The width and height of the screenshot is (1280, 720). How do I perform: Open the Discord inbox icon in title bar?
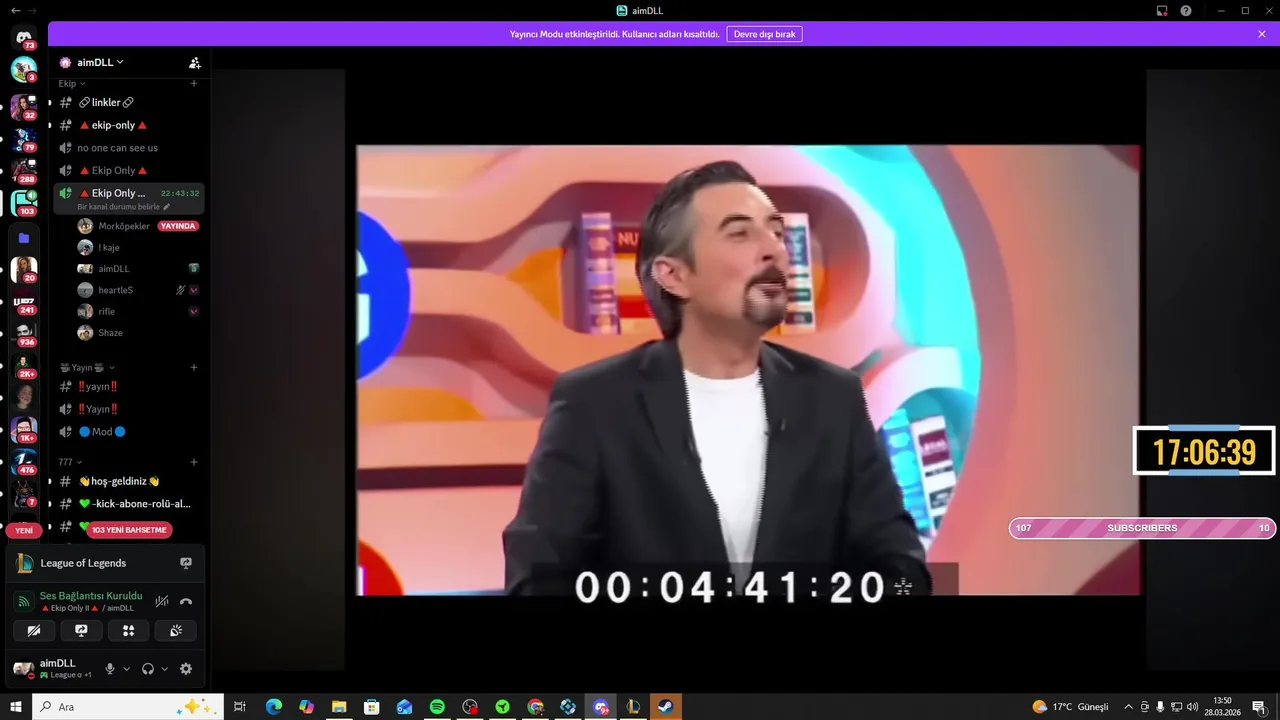point(1162,11)
